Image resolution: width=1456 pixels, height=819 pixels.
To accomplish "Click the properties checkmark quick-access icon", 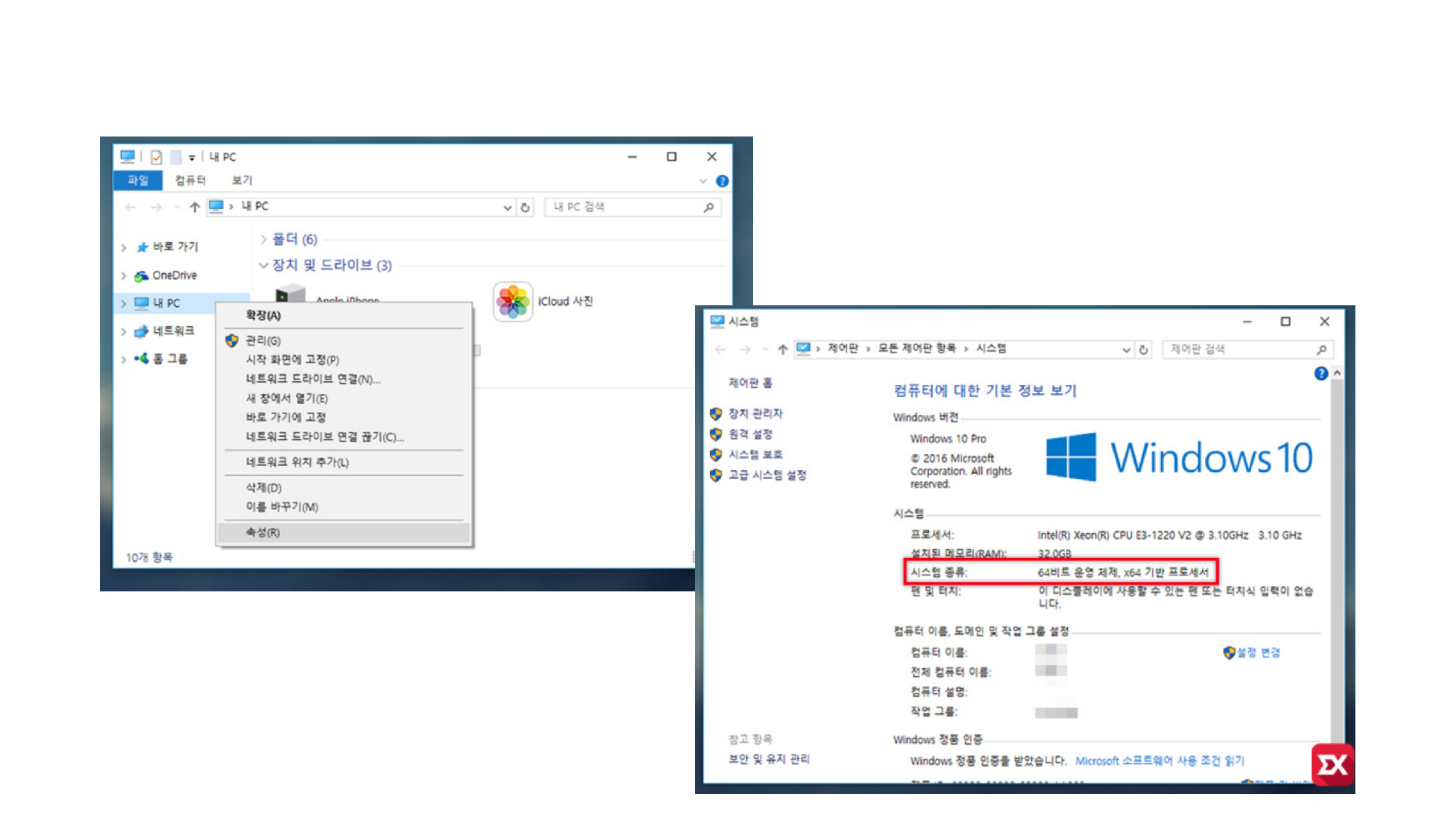I will tap(157, 157).
